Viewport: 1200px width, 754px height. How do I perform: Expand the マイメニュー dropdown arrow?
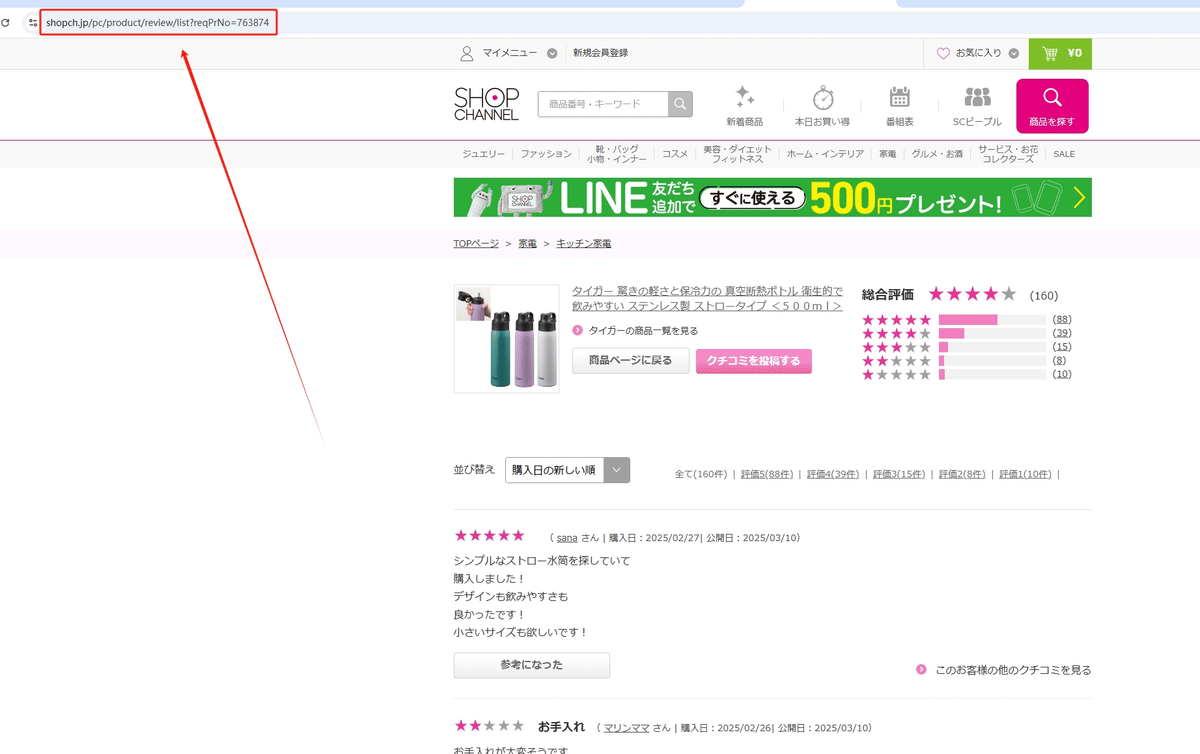552,54
